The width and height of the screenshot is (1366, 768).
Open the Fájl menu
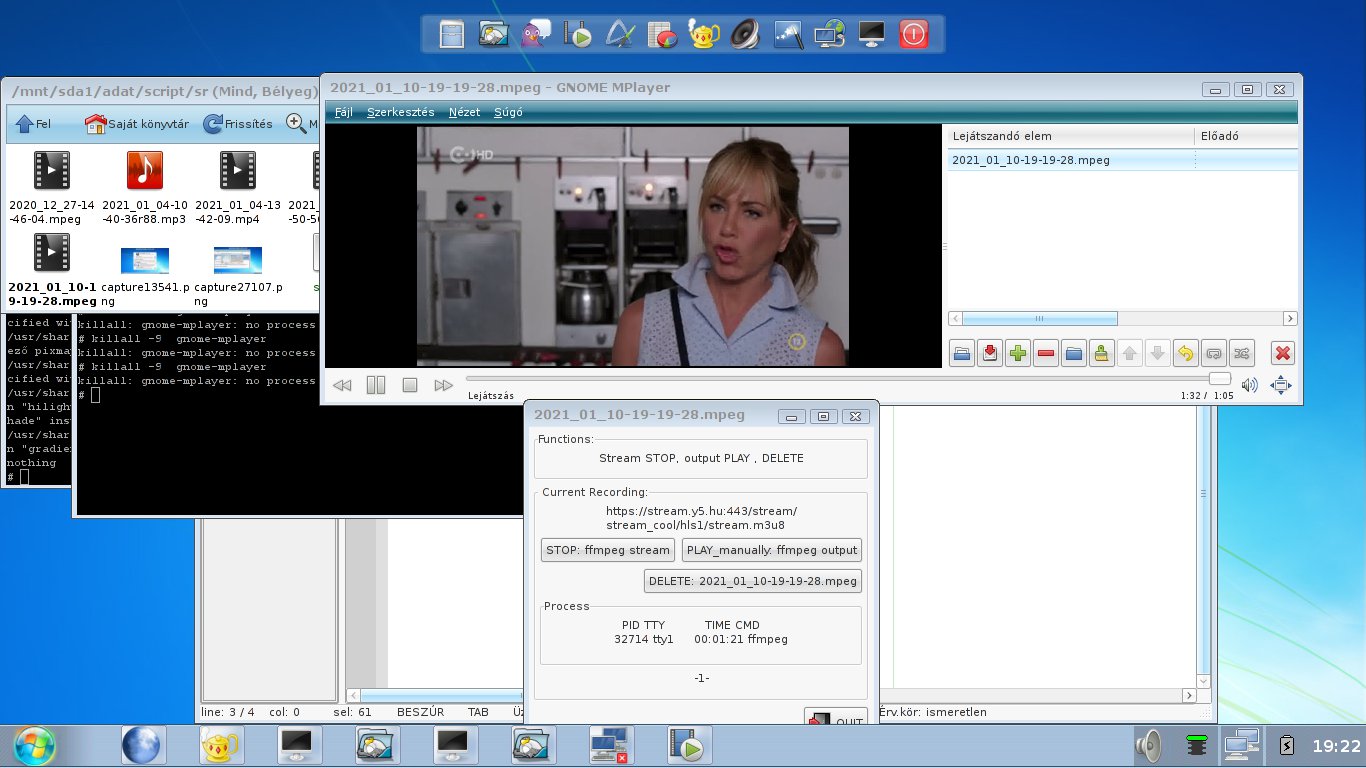[344, 112]
